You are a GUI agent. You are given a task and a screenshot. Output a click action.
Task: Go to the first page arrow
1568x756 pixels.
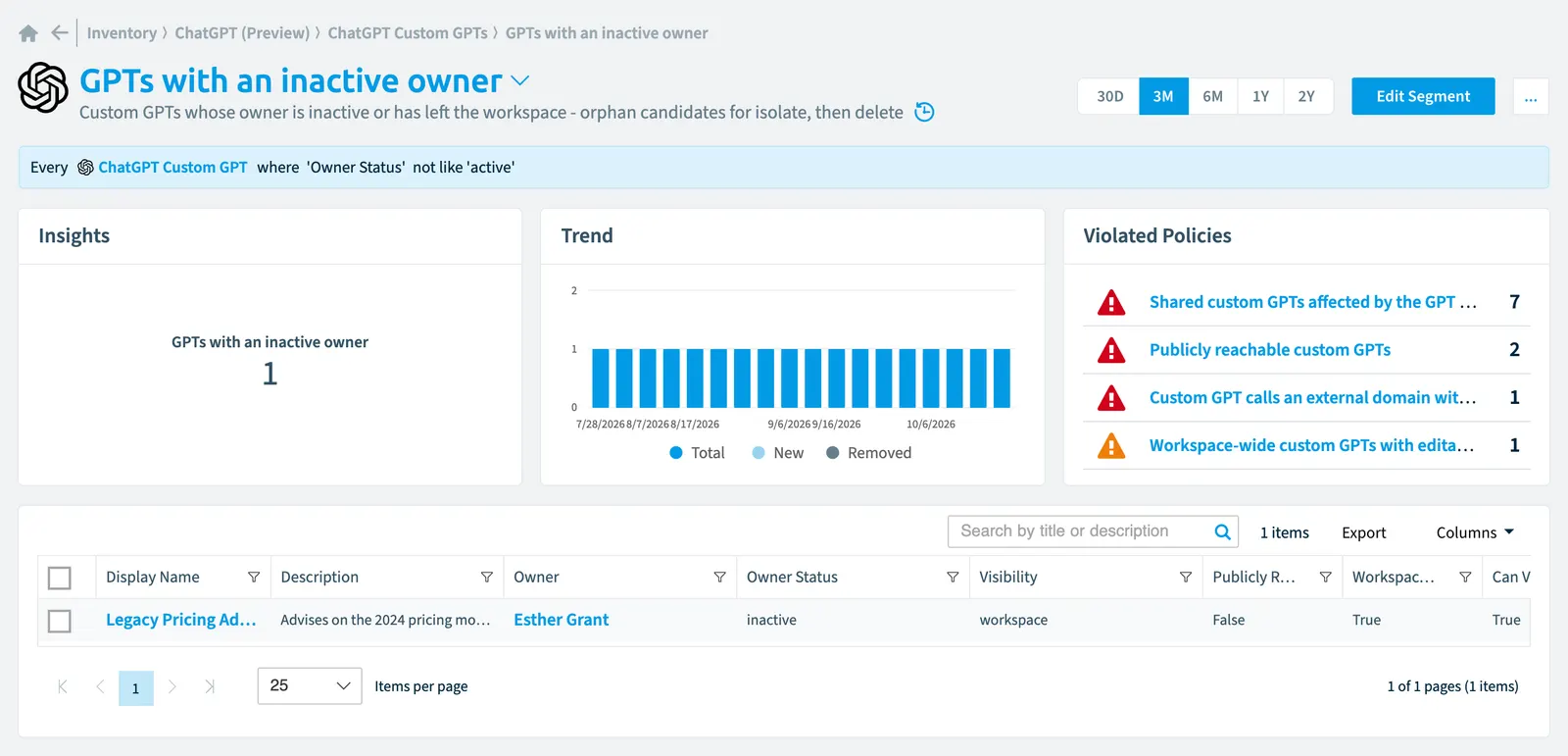[63, 686]
